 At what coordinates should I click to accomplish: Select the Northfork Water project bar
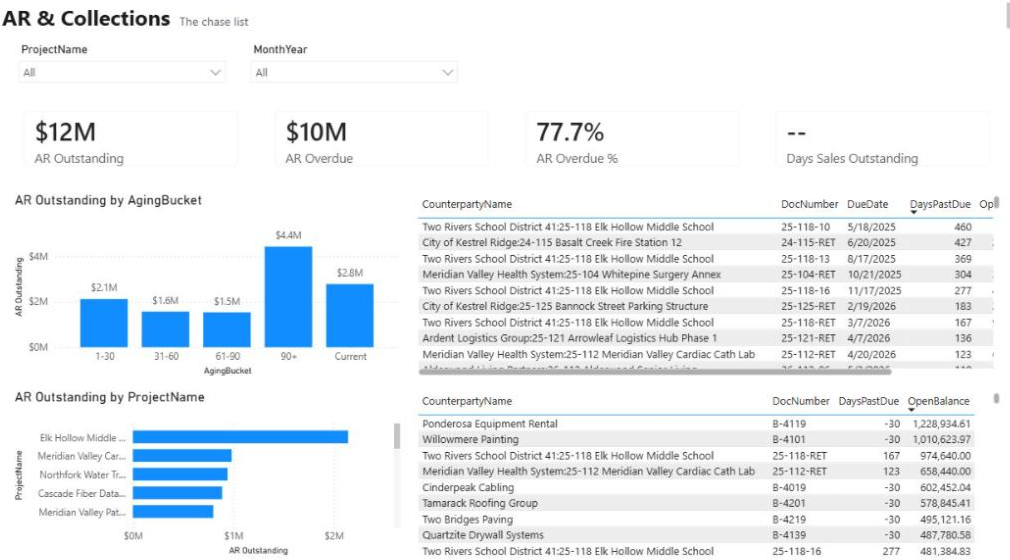pyautogui.click(x=180, y=474)
